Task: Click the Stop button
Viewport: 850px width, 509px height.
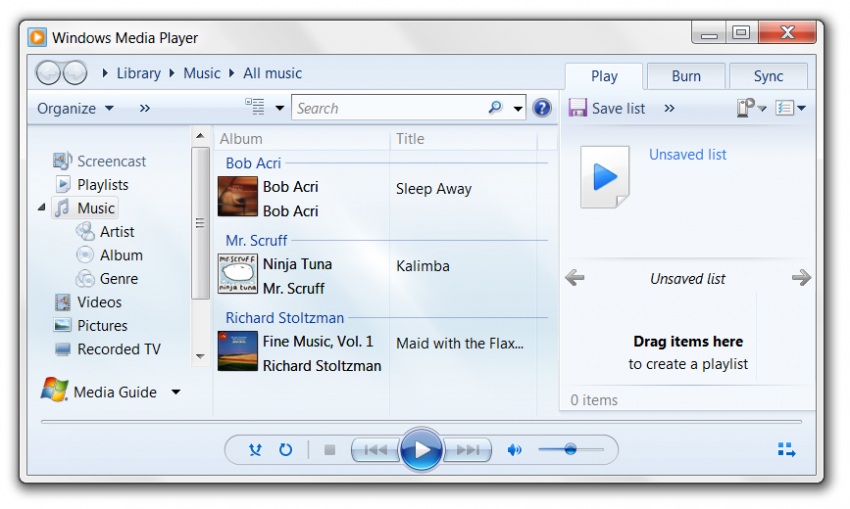Action: (330, 450)
